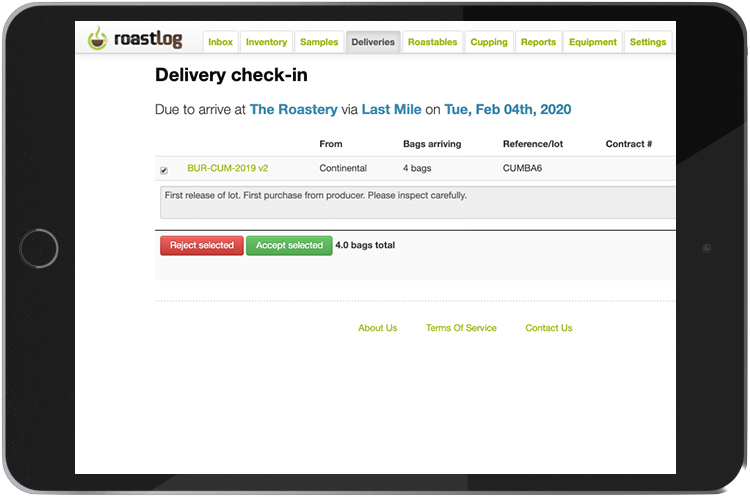Open the Terms Of Service link

pos(461,328)
